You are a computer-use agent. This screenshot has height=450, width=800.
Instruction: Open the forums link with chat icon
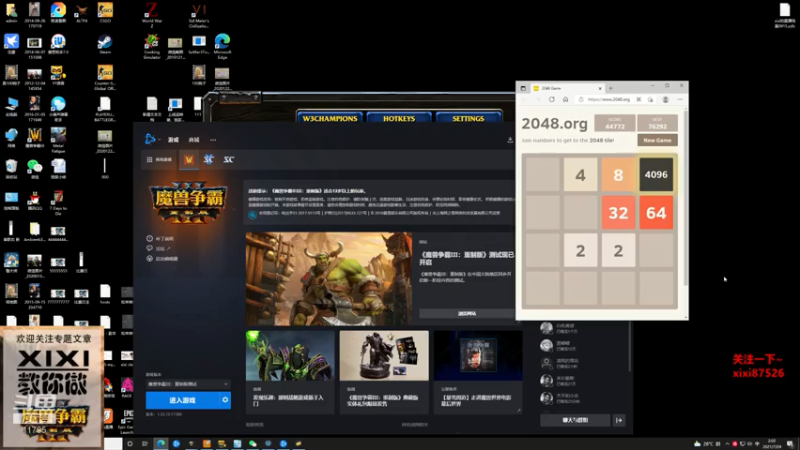click(x=159, y=248)
